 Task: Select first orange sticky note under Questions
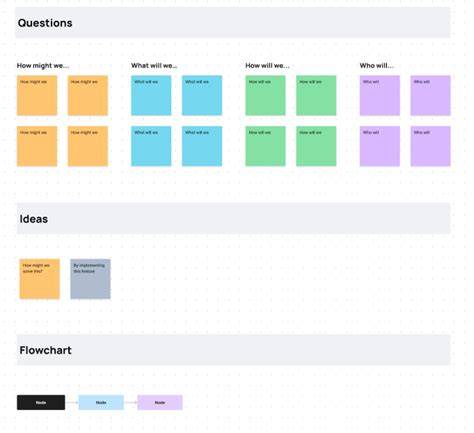(x=37, y=95)
